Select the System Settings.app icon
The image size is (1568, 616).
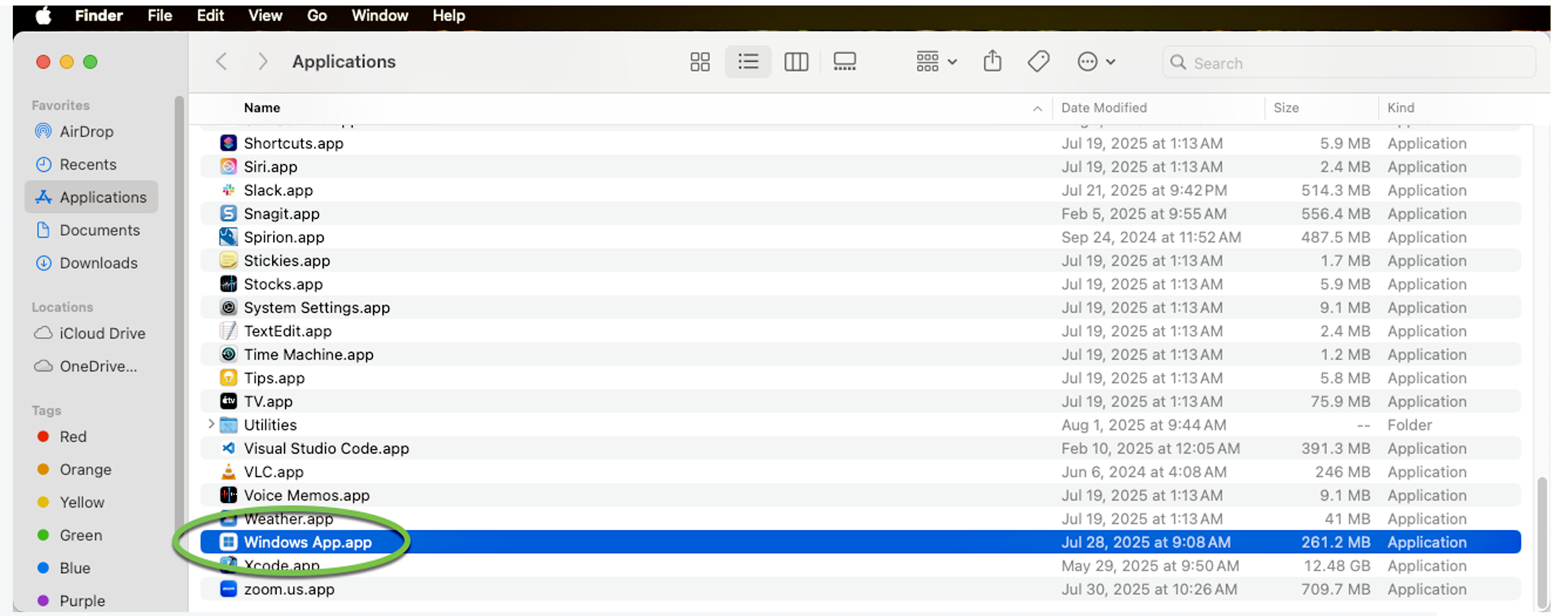pos(228,307)
